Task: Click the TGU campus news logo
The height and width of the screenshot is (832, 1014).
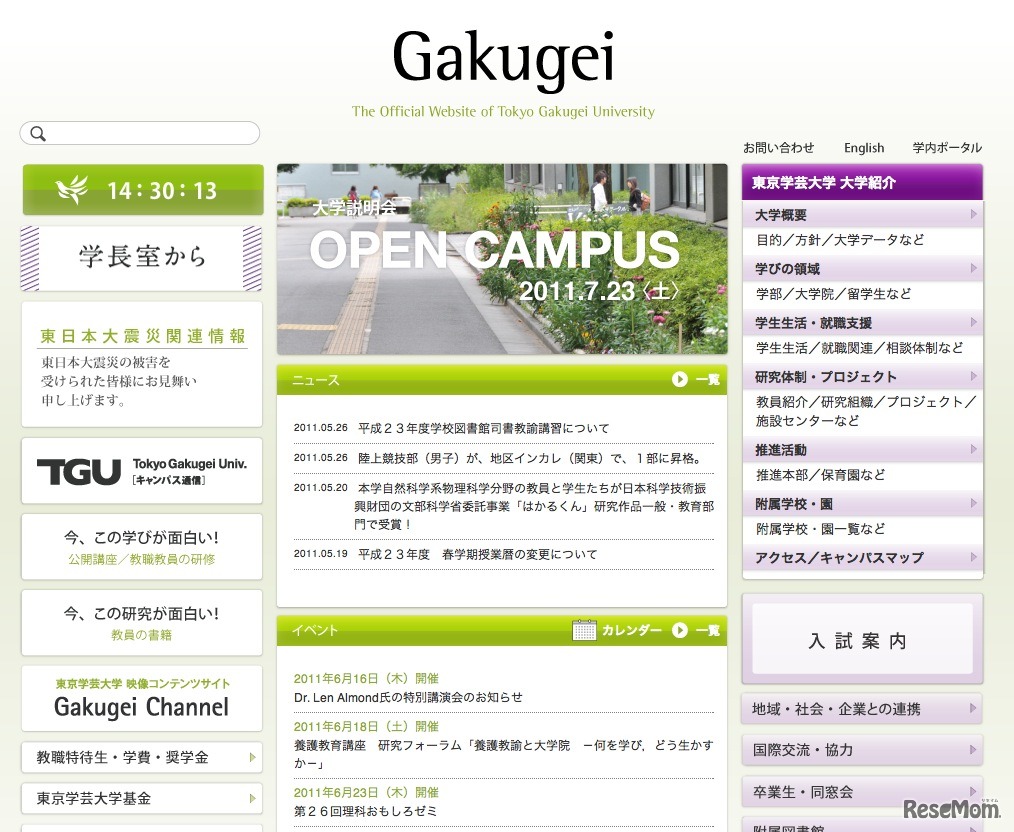Action: coord(140,470)
